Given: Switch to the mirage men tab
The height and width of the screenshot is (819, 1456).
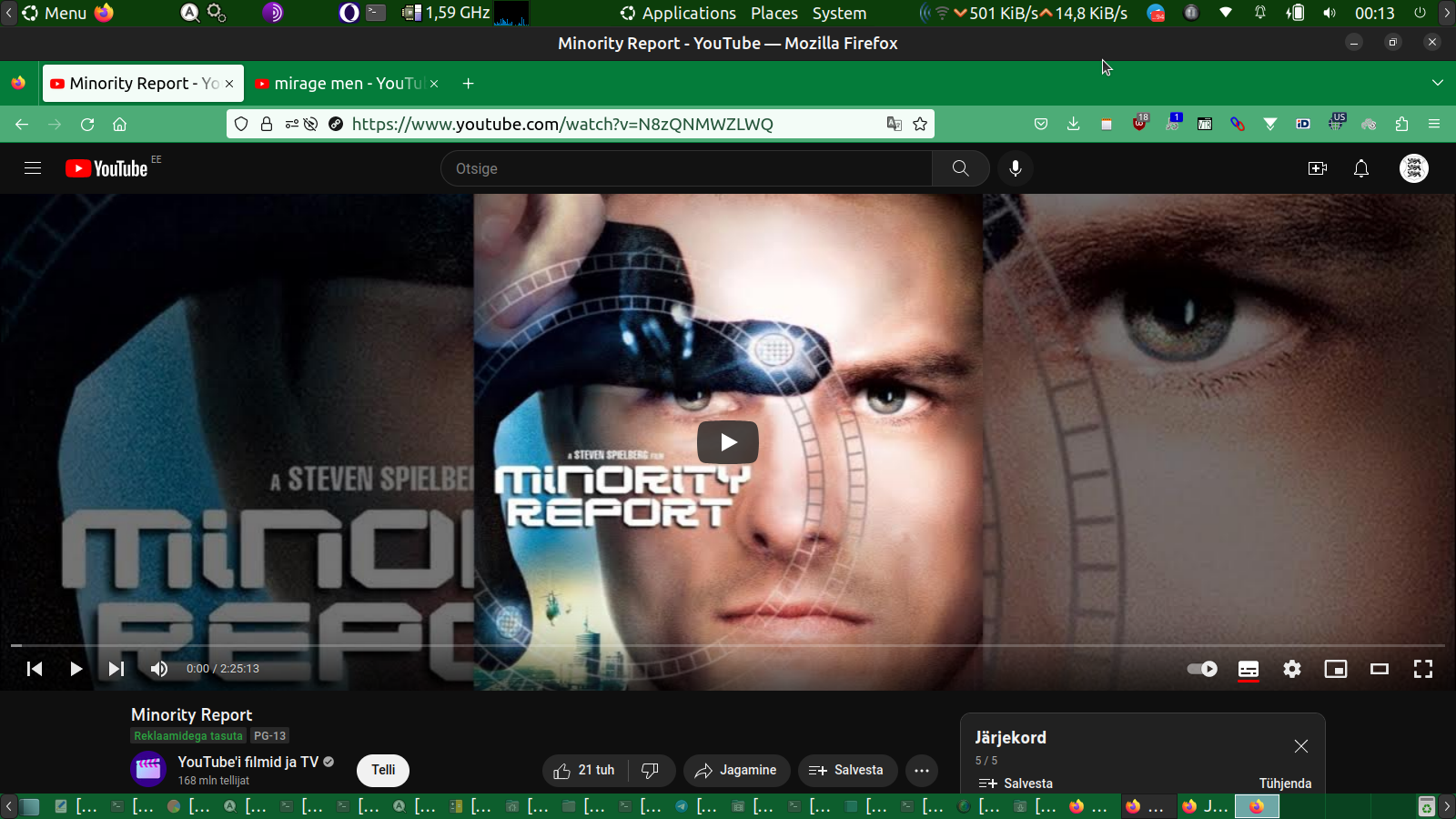Looking at the screenshot, I should [x=349, y=84].
